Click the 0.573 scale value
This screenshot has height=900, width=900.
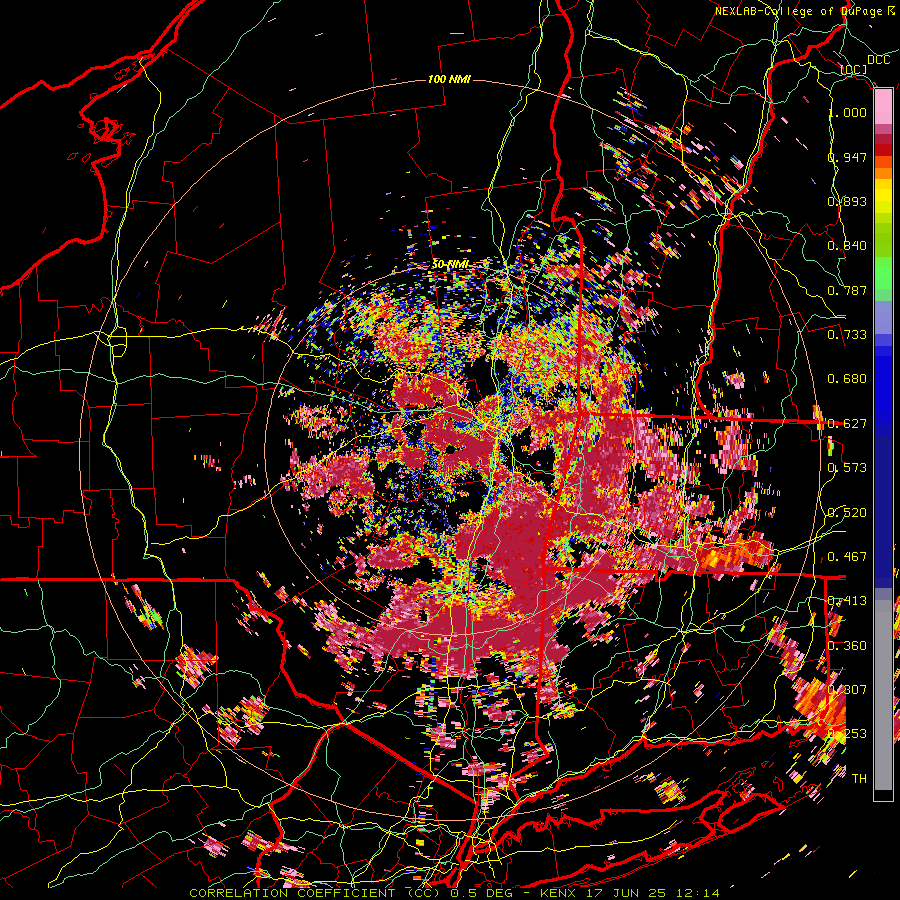[847, 468]
